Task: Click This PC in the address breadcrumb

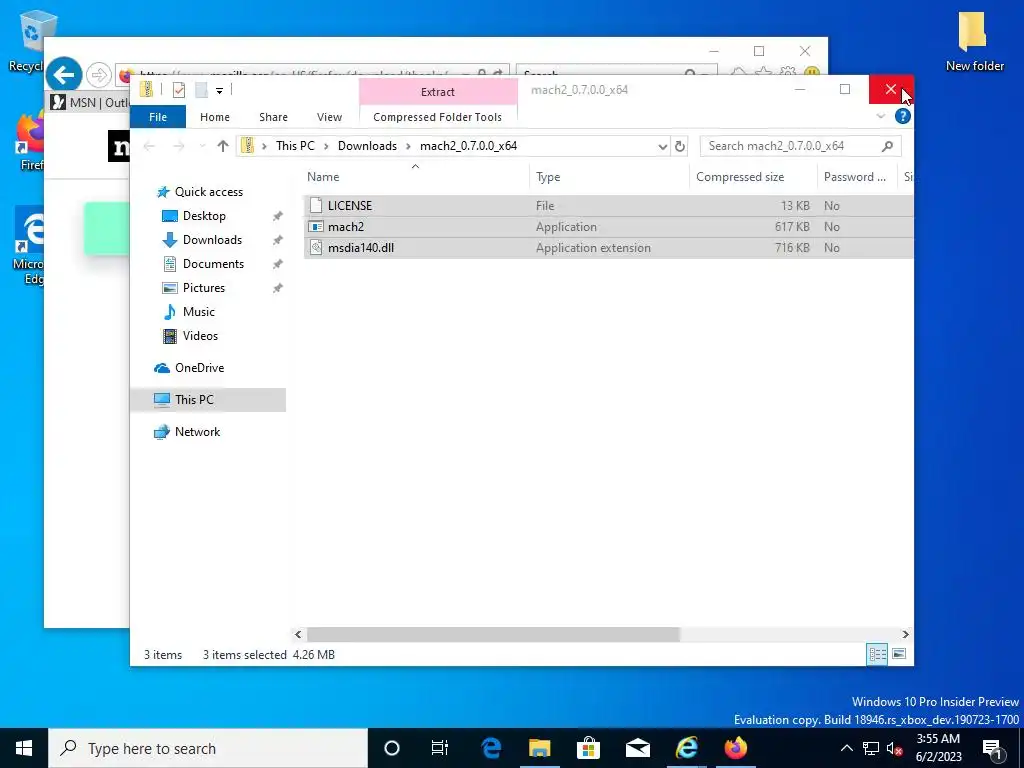Action: pos(295,146)
